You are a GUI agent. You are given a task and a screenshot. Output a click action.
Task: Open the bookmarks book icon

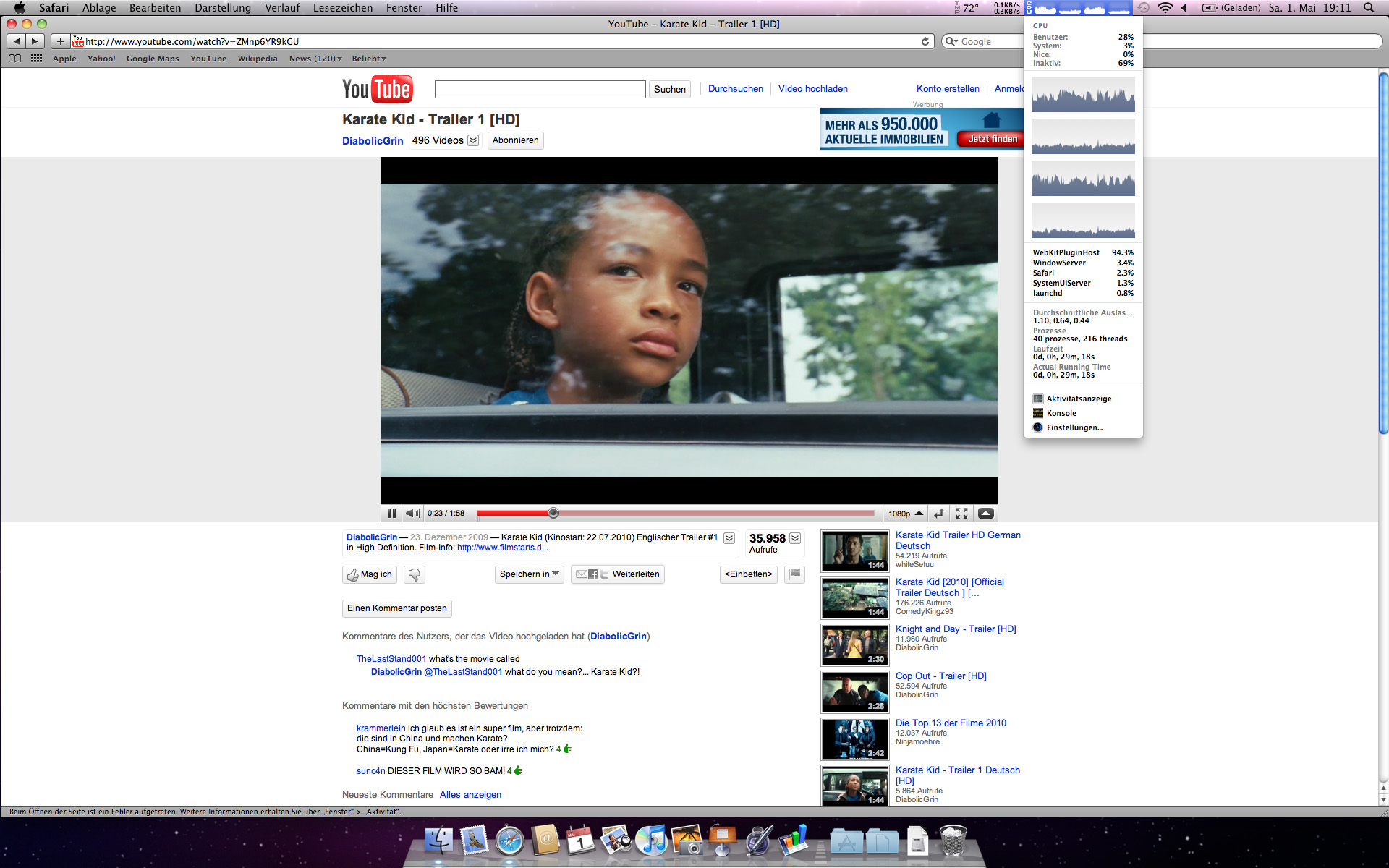coord(14,59)
